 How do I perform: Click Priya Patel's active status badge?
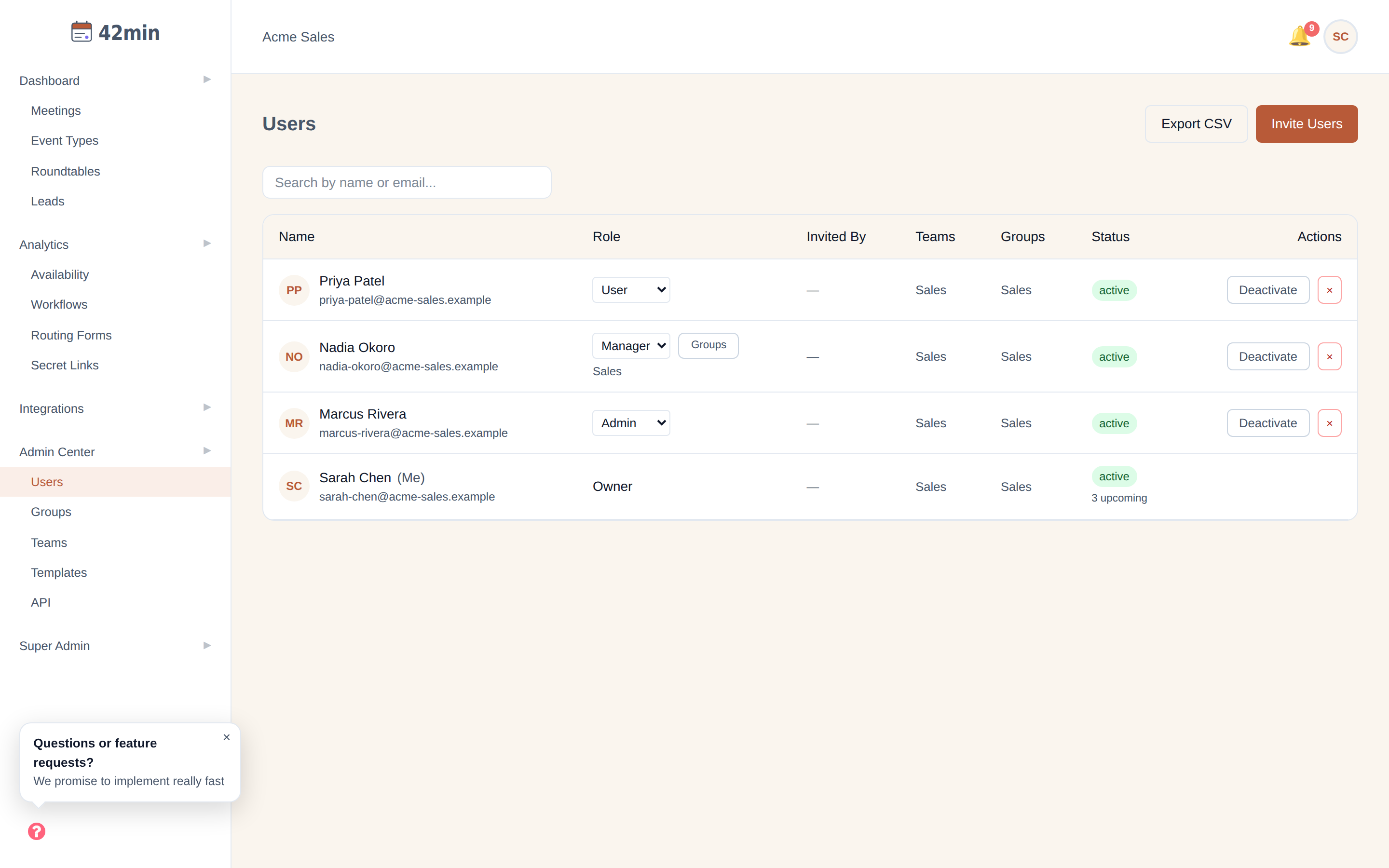pyautogui.click(x=1114, y=290)
